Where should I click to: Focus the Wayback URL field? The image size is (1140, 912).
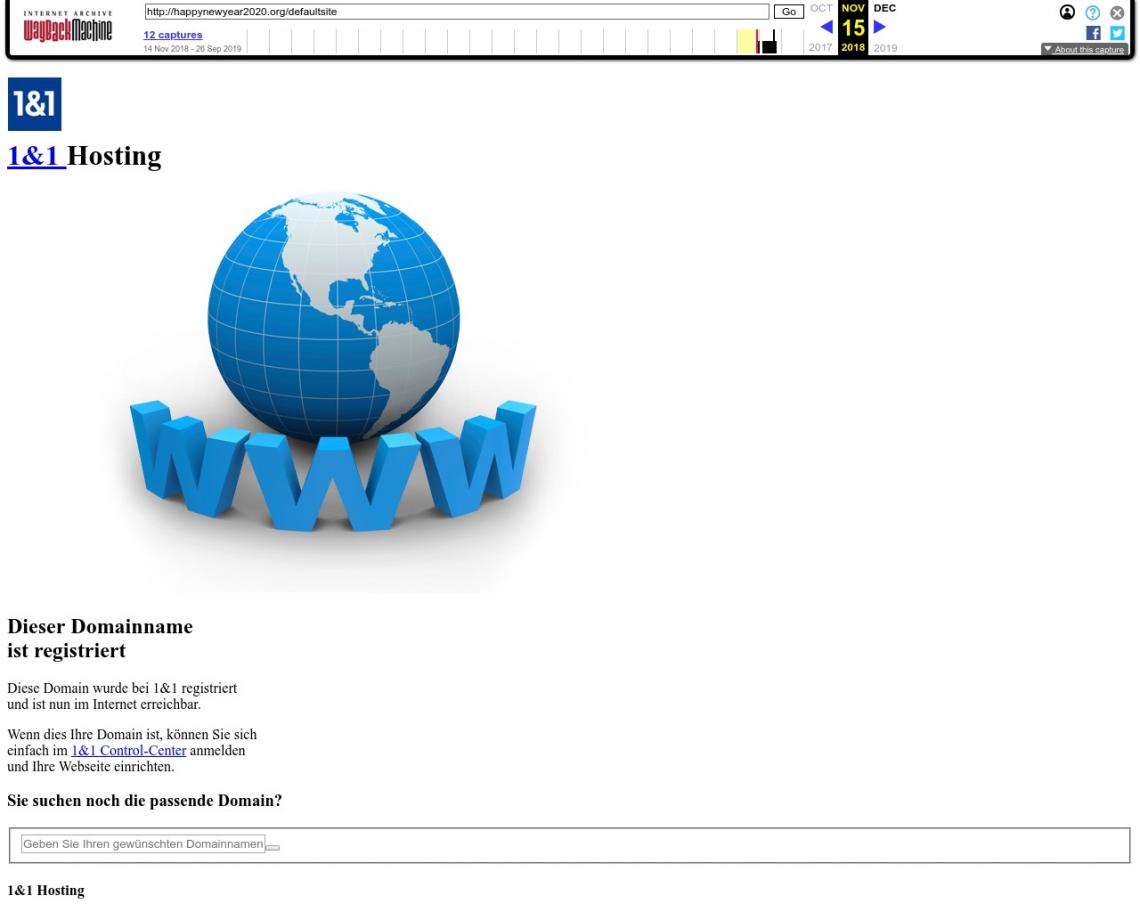(x=457, y=12)
